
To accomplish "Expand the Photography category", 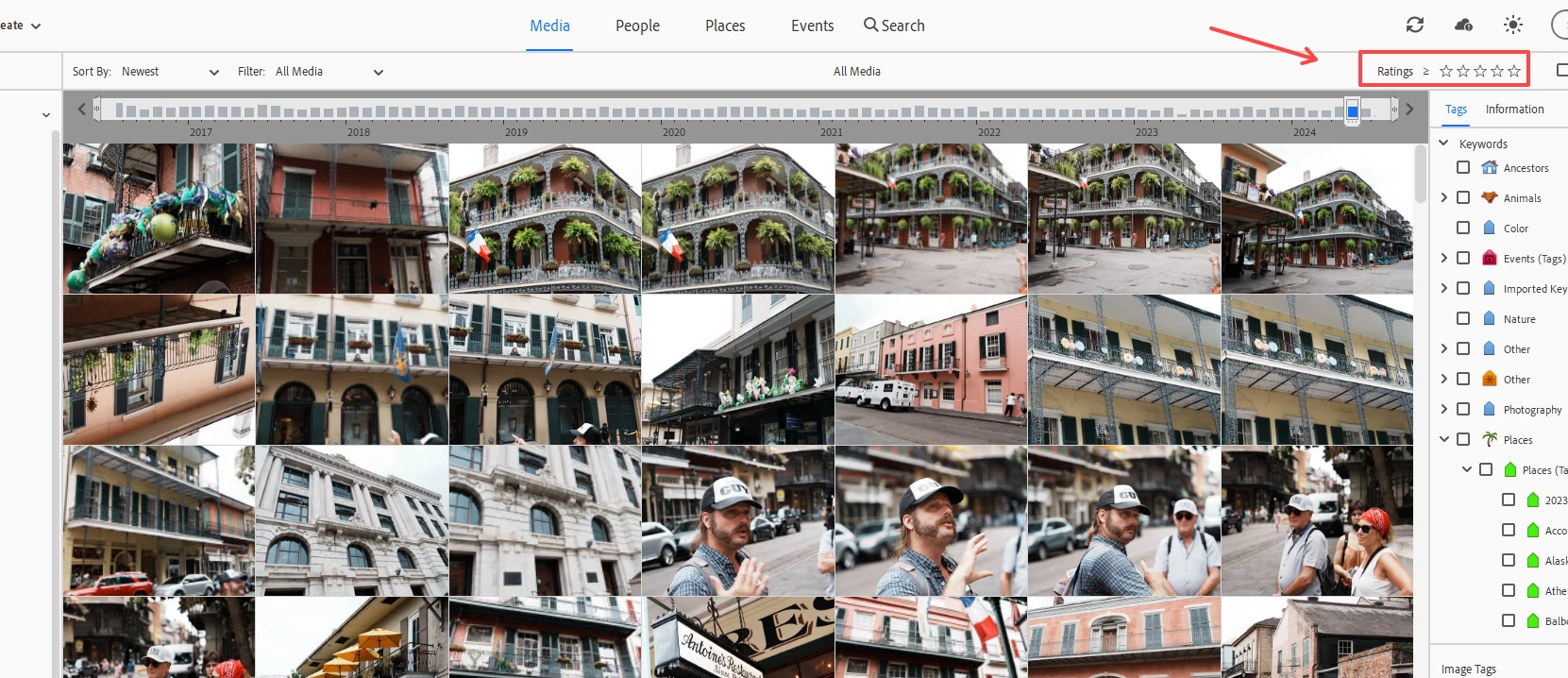I will [x=1443, y=409].
